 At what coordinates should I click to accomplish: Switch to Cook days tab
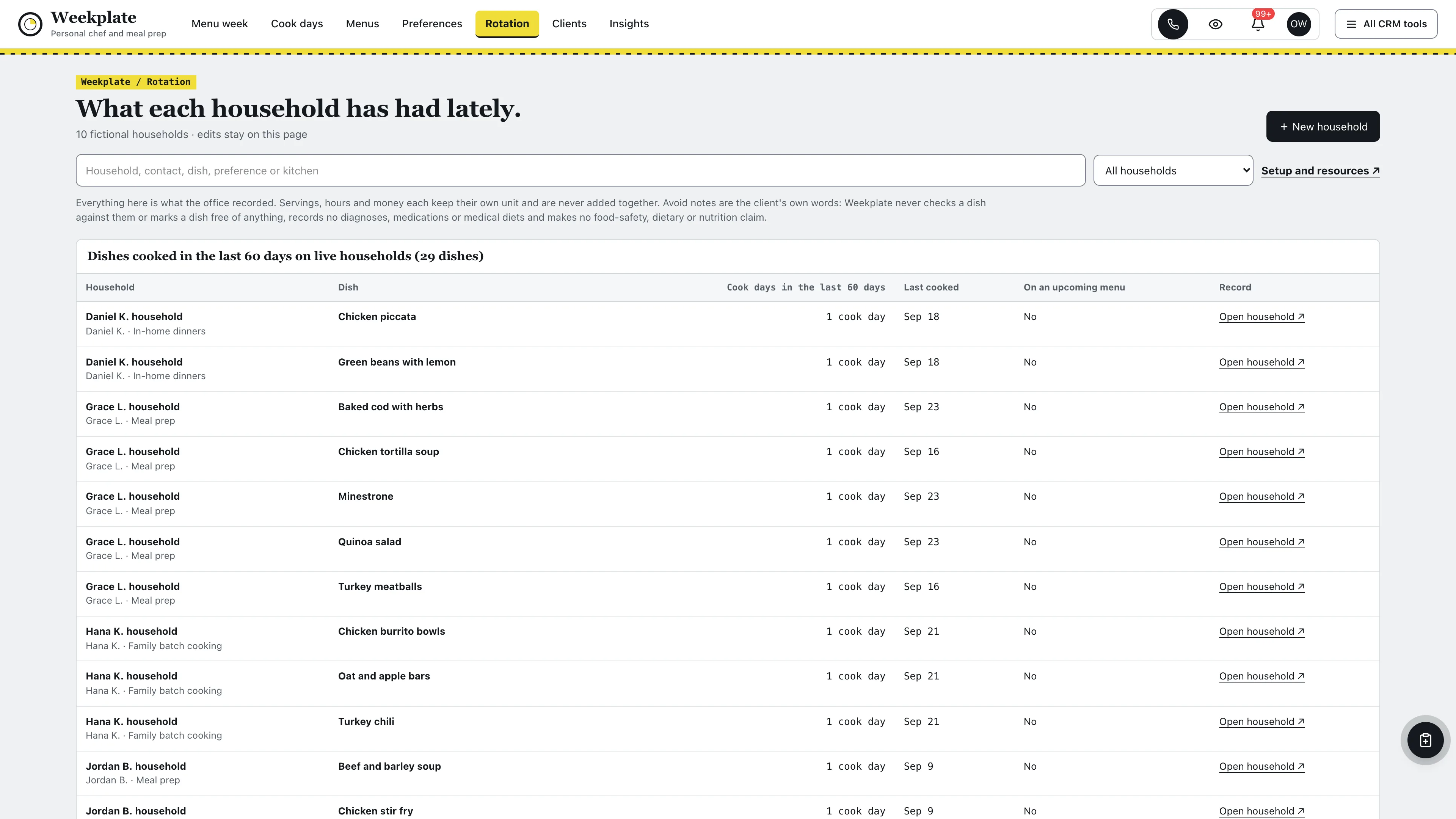pyautogui.click(x=297, y=24)
